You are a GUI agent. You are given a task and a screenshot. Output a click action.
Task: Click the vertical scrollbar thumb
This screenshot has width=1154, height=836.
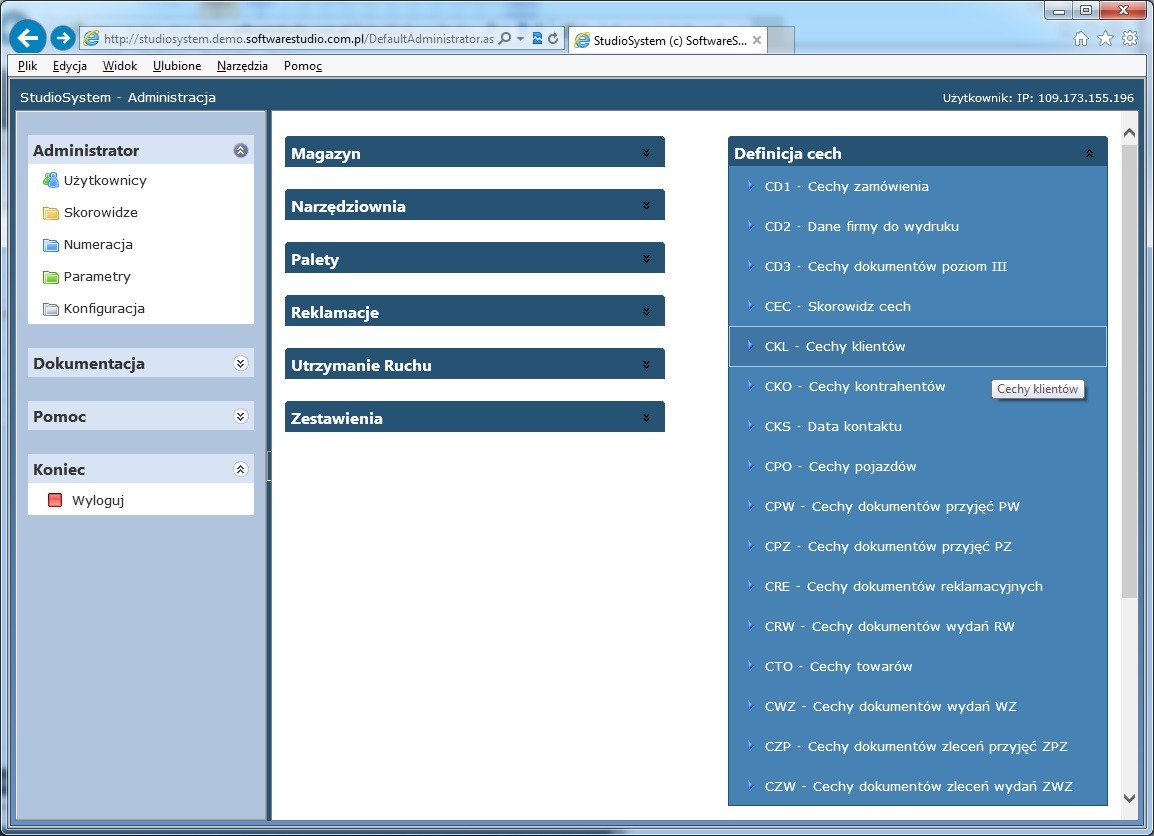tap(1130, 371)
